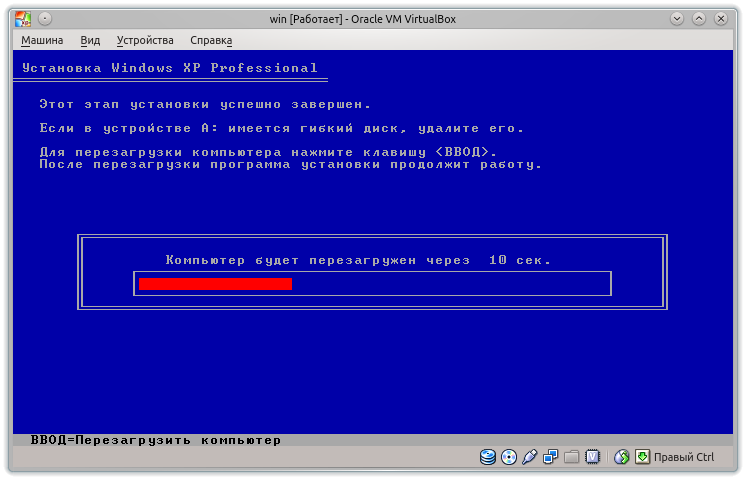Click the 'нажмите клавишу <ВВОД>' line

click(x=268, y=152)
